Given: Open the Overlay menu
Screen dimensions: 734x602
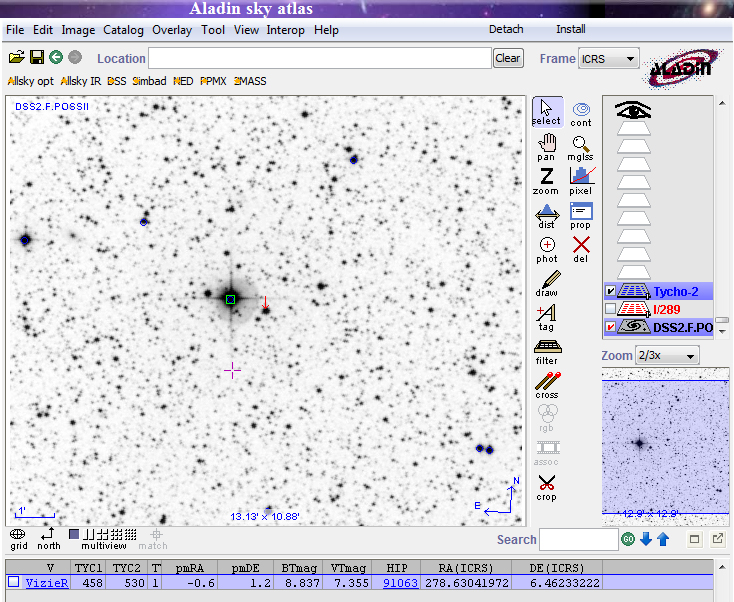Looking at the screenshot, I should pos(172,30).
